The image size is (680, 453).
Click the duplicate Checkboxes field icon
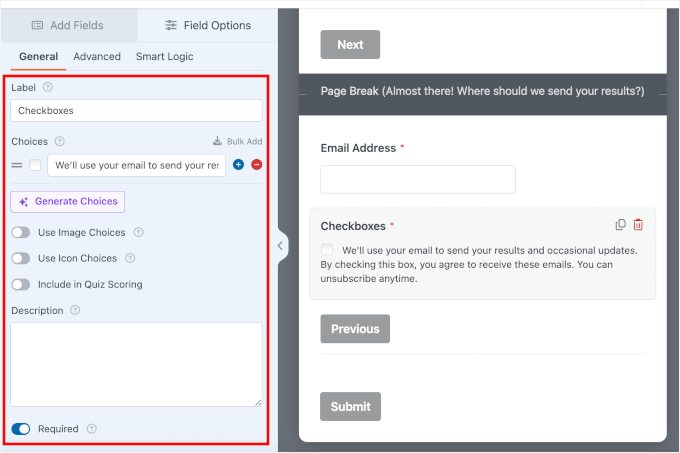[620, 225]
